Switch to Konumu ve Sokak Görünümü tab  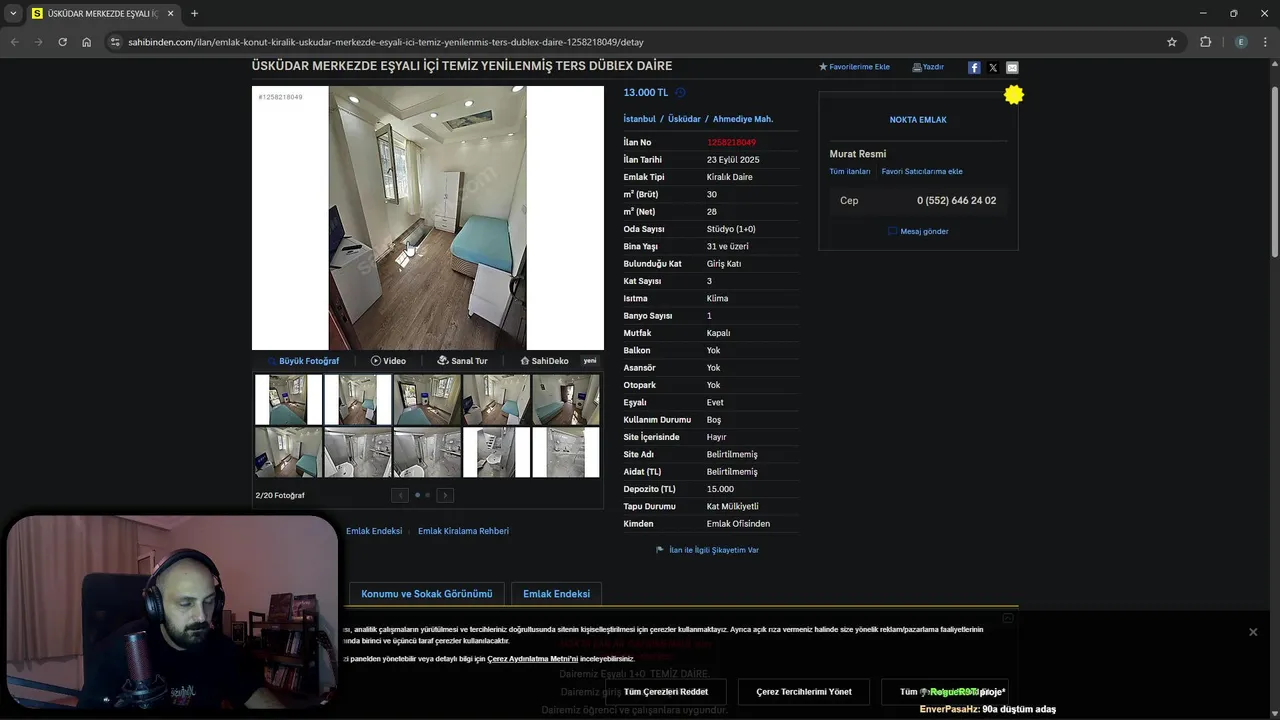427,594
